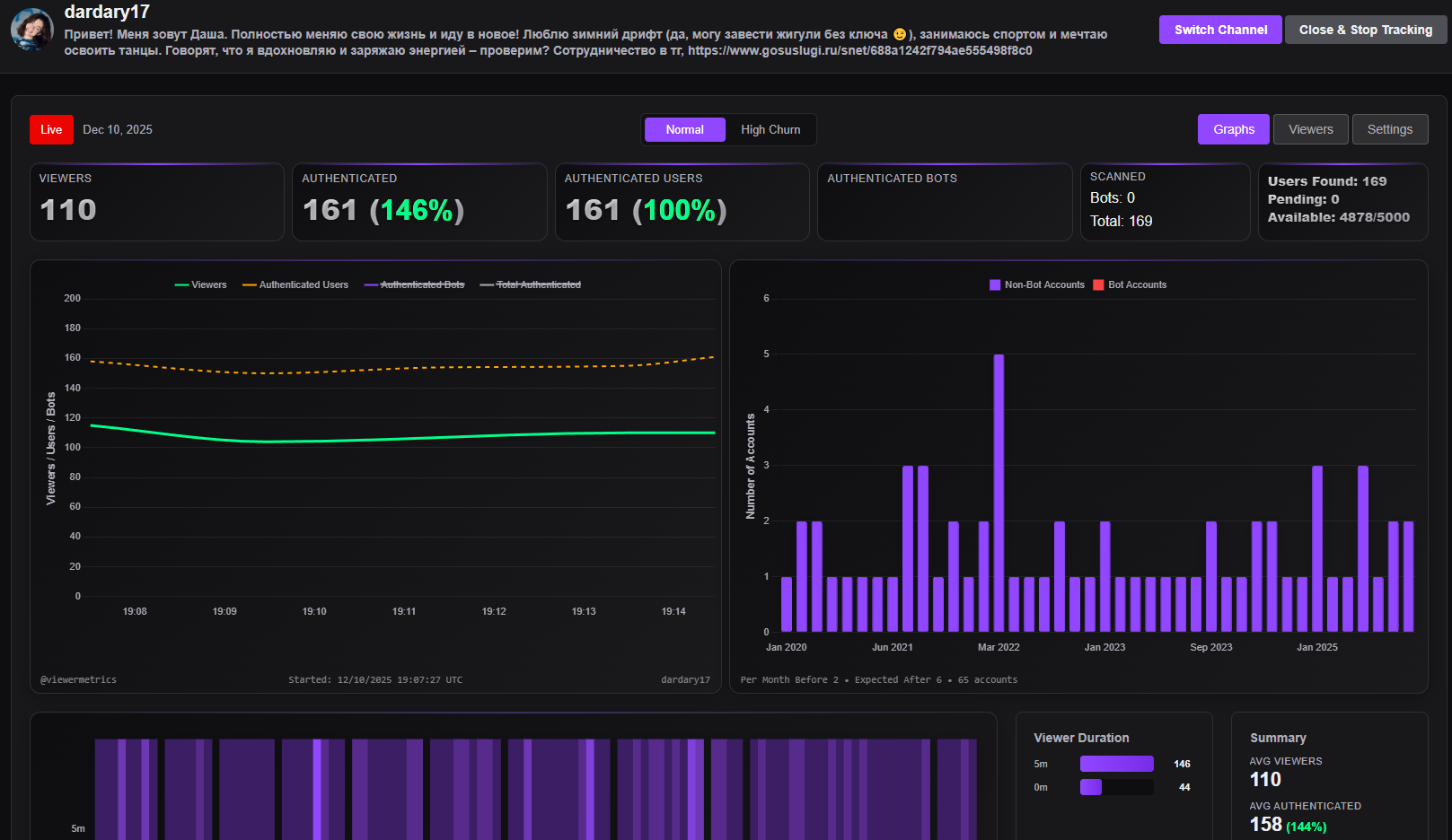Switch to High Churn mode
1452x840 pixels.
[x=770, y=130]
